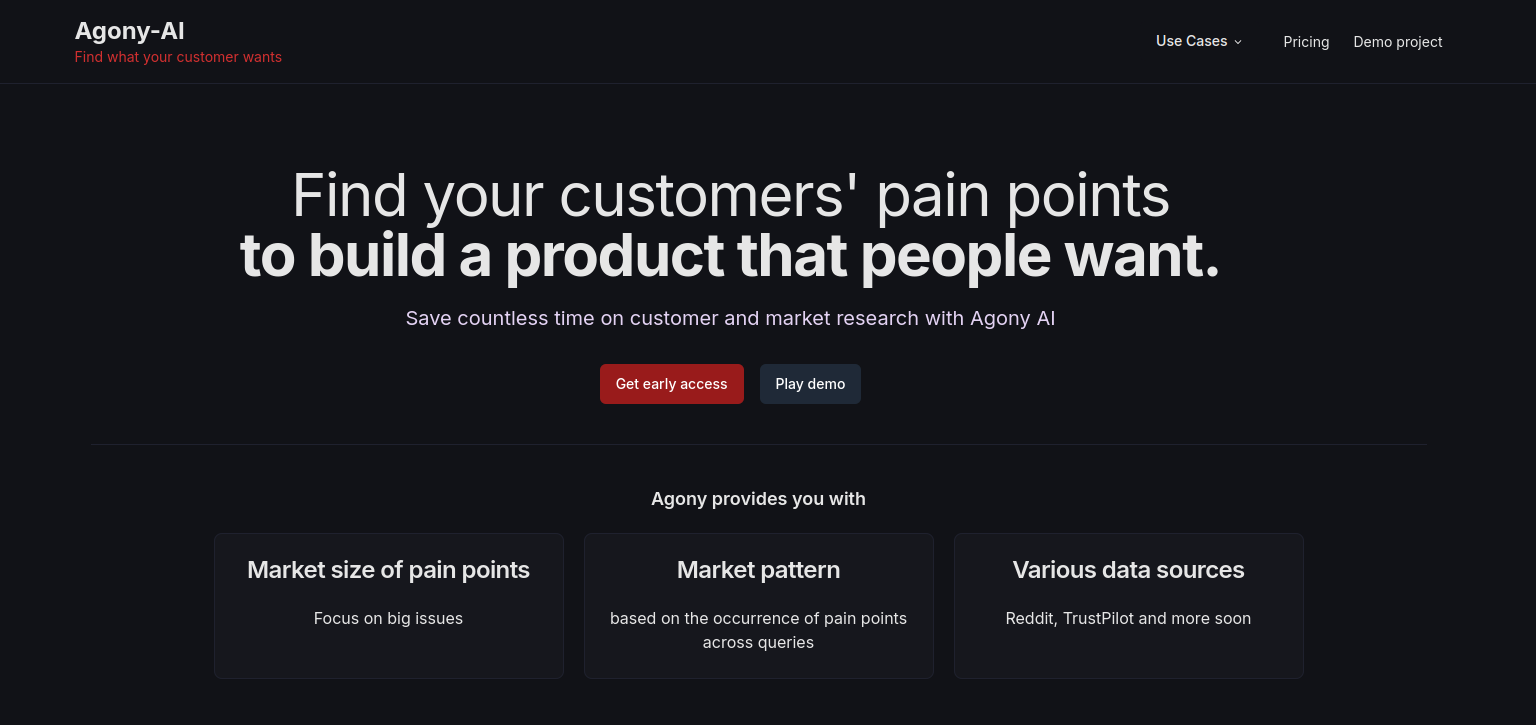Screen dimensions: 1536x725
Task: Click the word TrustPilot in data sources
Action: click(1098, 618)
